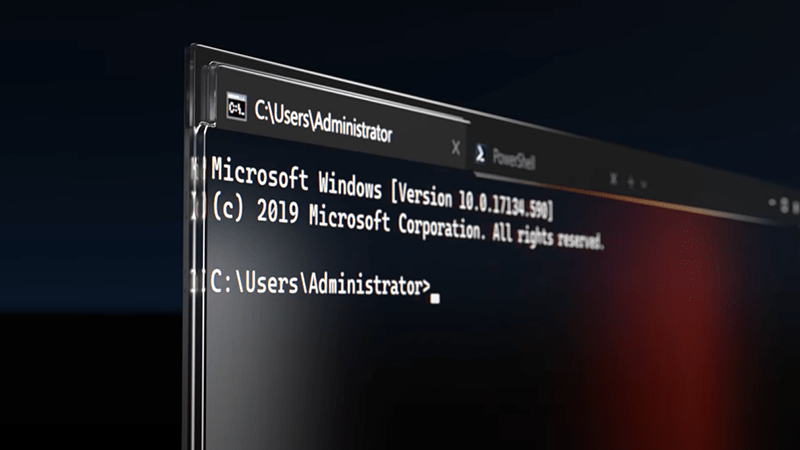
Task: Close the C:\Users\Administrator tab
Action: tap(456, 148)
